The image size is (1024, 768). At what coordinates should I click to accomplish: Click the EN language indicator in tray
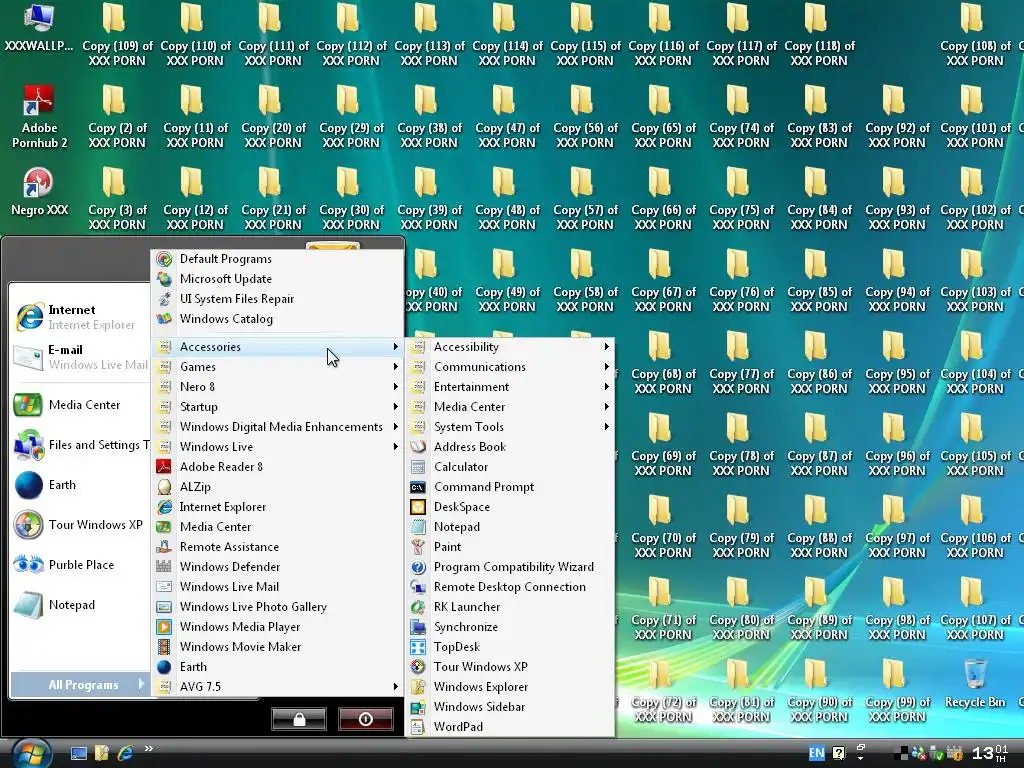click(x=816, y=753)
